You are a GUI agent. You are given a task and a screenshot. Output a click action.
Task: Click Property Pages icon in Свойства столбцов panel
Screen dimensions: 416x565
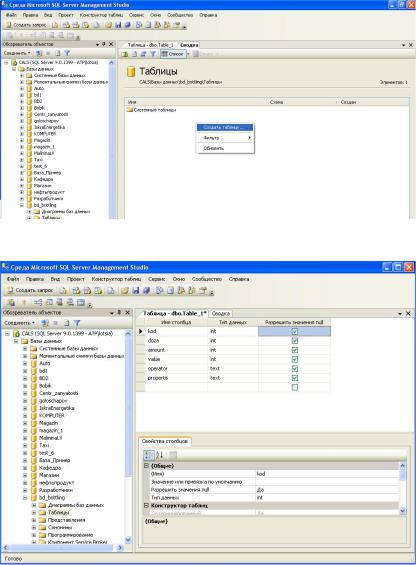pos(173,455)
